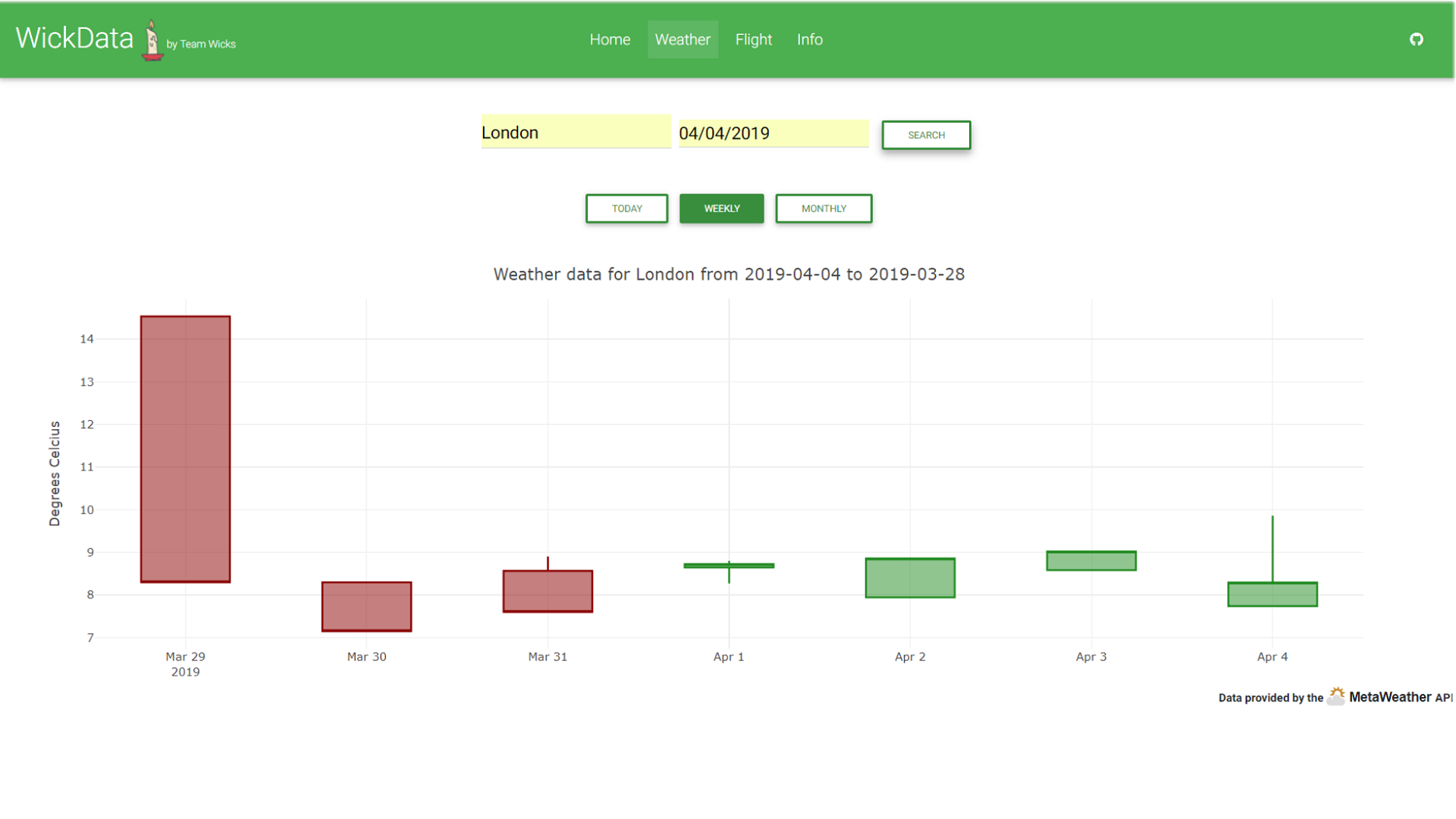The height and width of the screenshot is (819, 1456).
Task: Click the London city input field
Action: 576,133
